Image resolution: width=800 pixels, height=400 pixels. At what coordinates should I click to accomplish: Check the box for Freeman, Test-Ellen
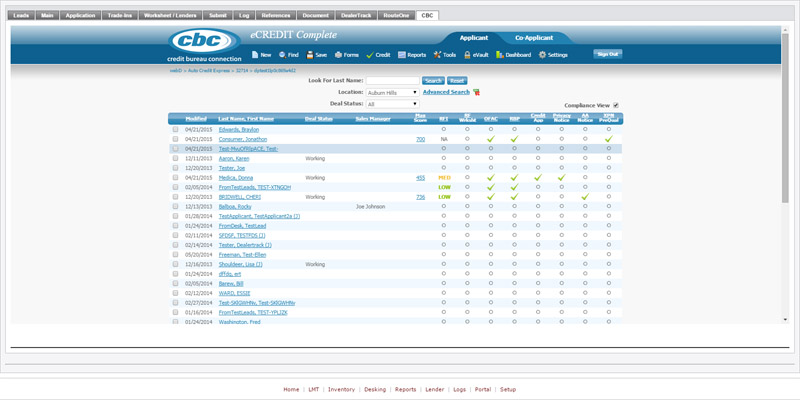(176, 255)
